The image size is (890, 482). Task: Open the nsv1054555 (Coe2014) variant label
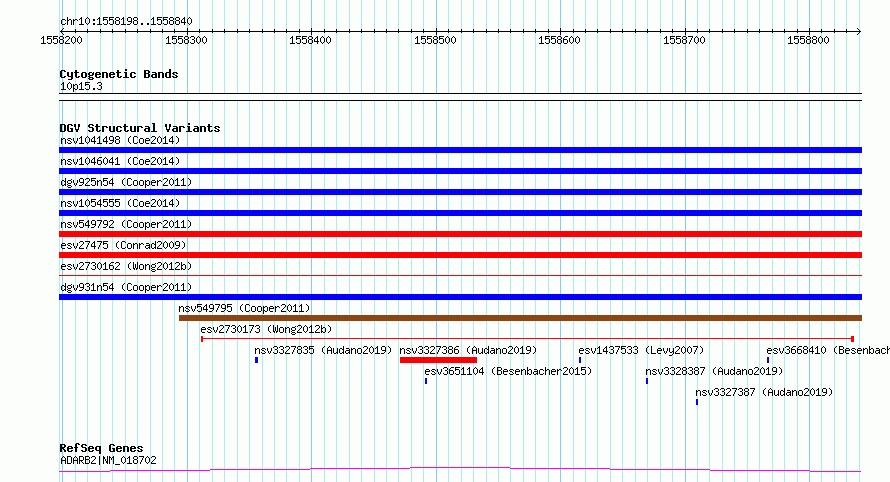120,203
